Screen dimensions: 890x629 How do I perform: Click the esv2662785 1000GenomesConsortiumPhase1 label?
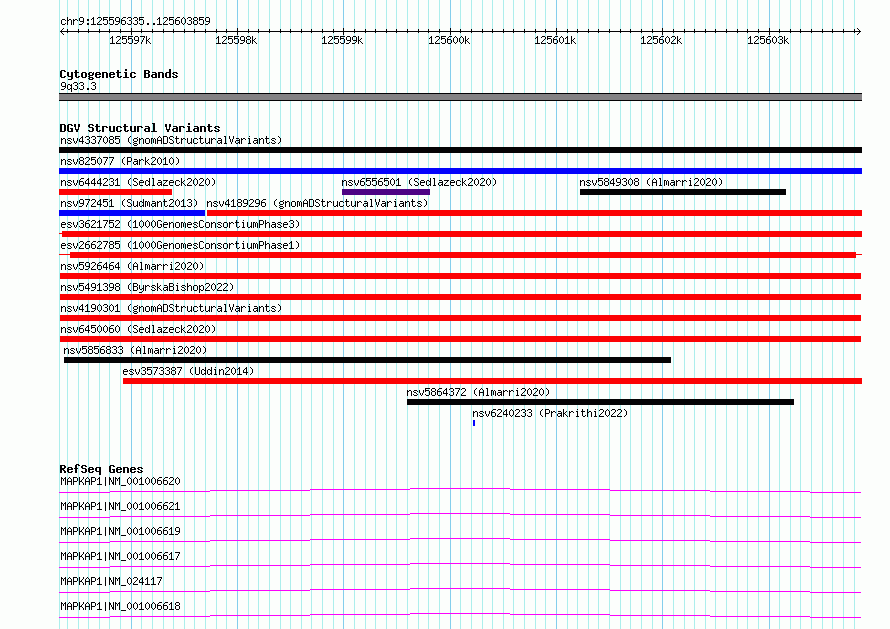(x=180, y=245)
